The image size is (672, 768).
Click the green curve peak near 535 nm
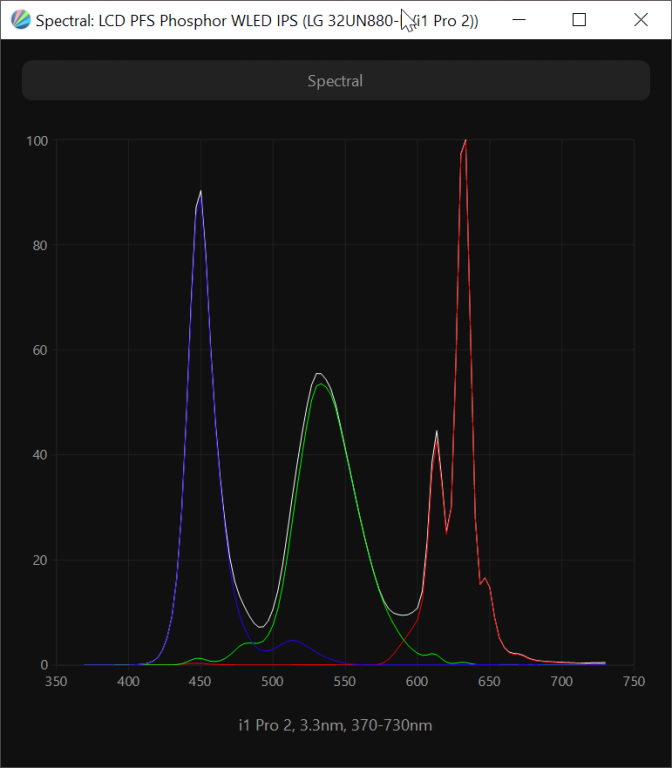(320, 385)
